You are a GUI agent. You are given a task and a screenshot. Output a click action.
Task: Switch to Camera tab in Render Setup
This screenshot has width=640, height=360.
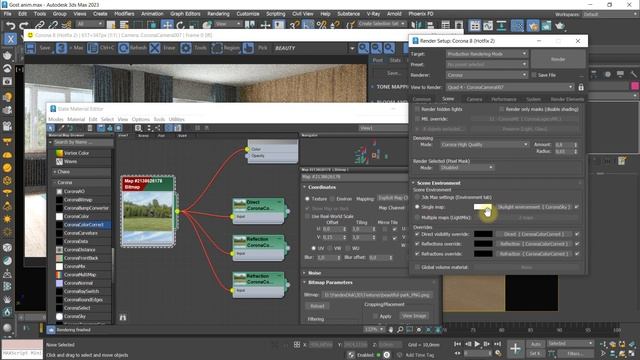coord(474,99)
